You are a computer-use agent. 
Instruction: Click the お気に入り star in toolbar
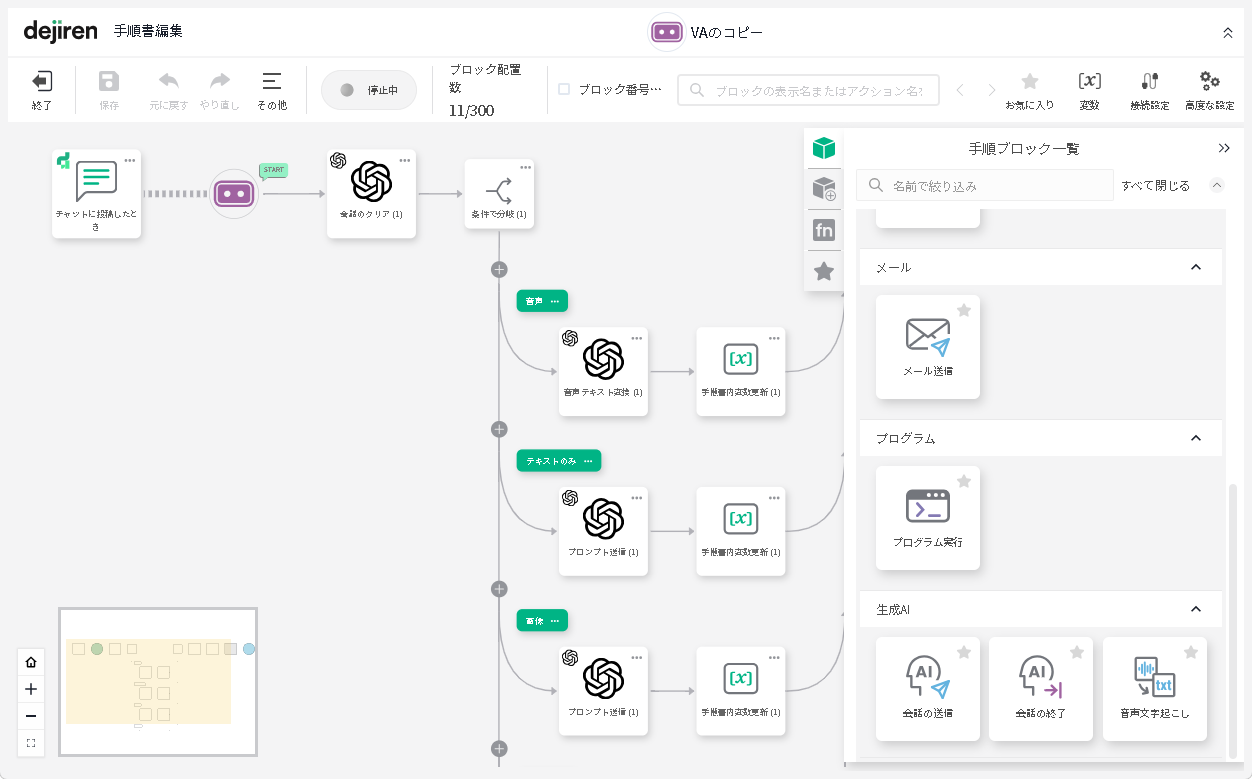1029,82
